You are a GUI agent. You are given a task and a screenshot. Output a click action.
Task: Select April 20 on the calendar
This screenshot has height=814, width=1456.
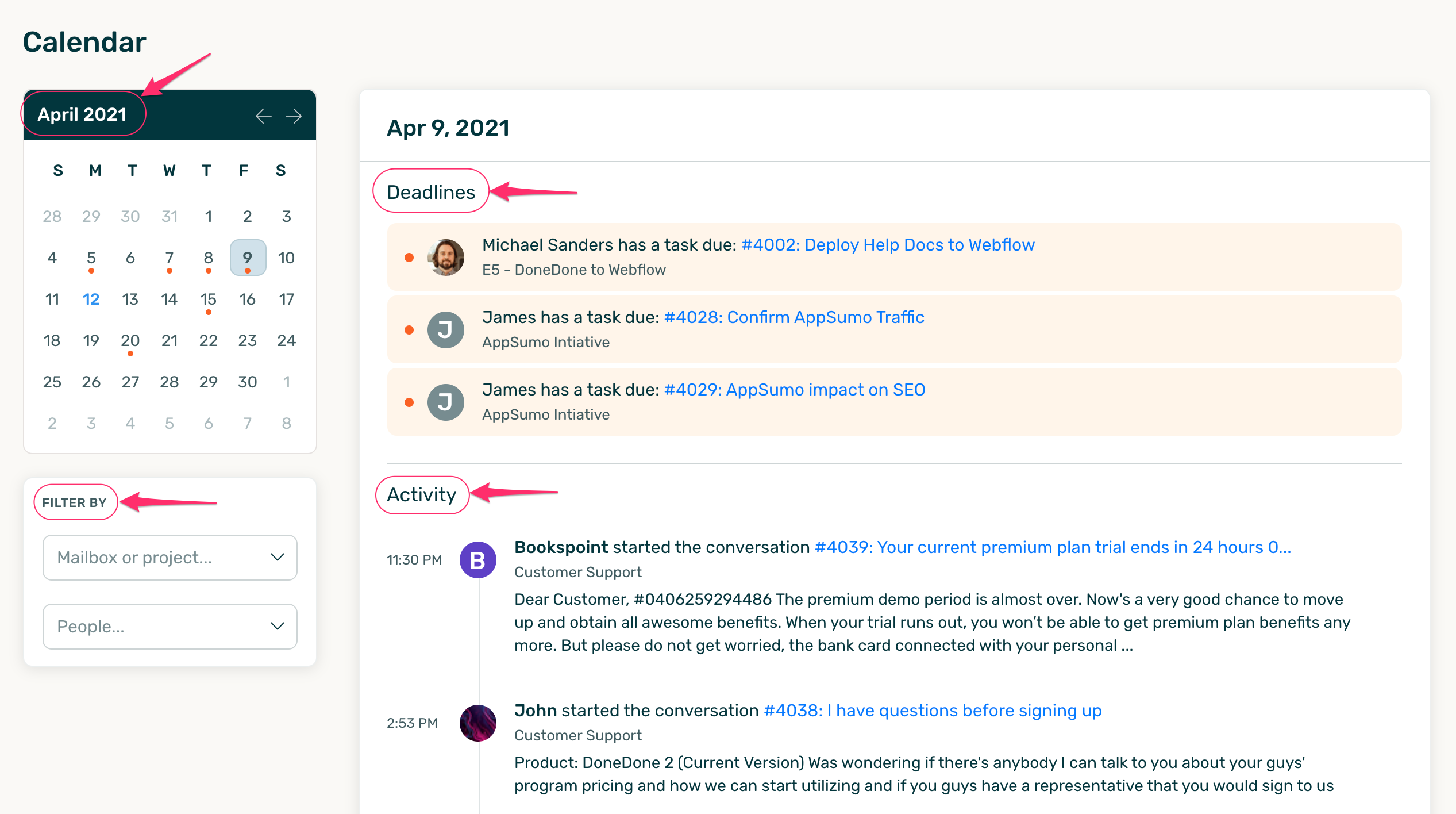(130, 340)
